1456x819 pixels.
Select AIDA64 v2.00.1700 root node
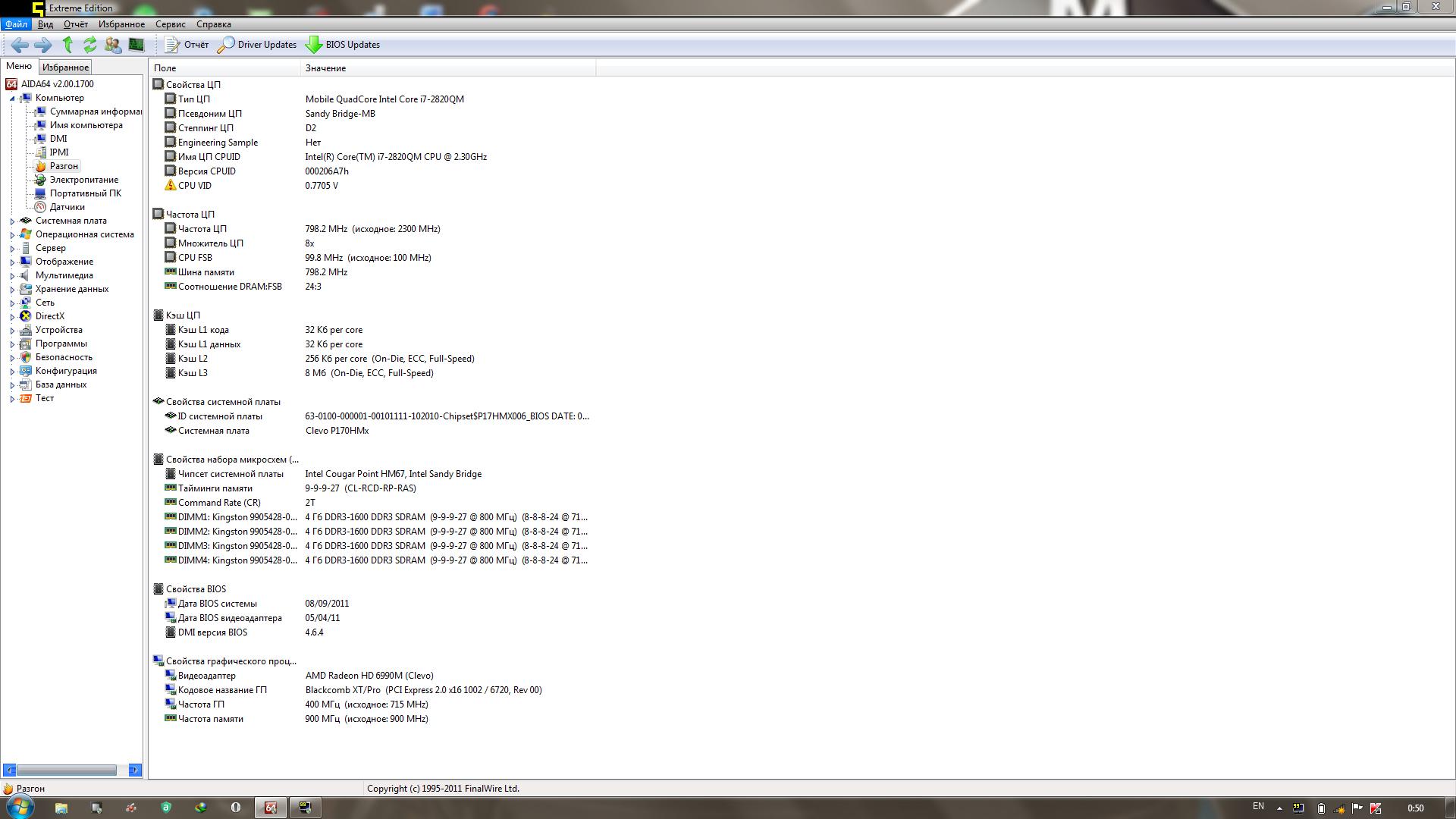(x=58, y=84)
